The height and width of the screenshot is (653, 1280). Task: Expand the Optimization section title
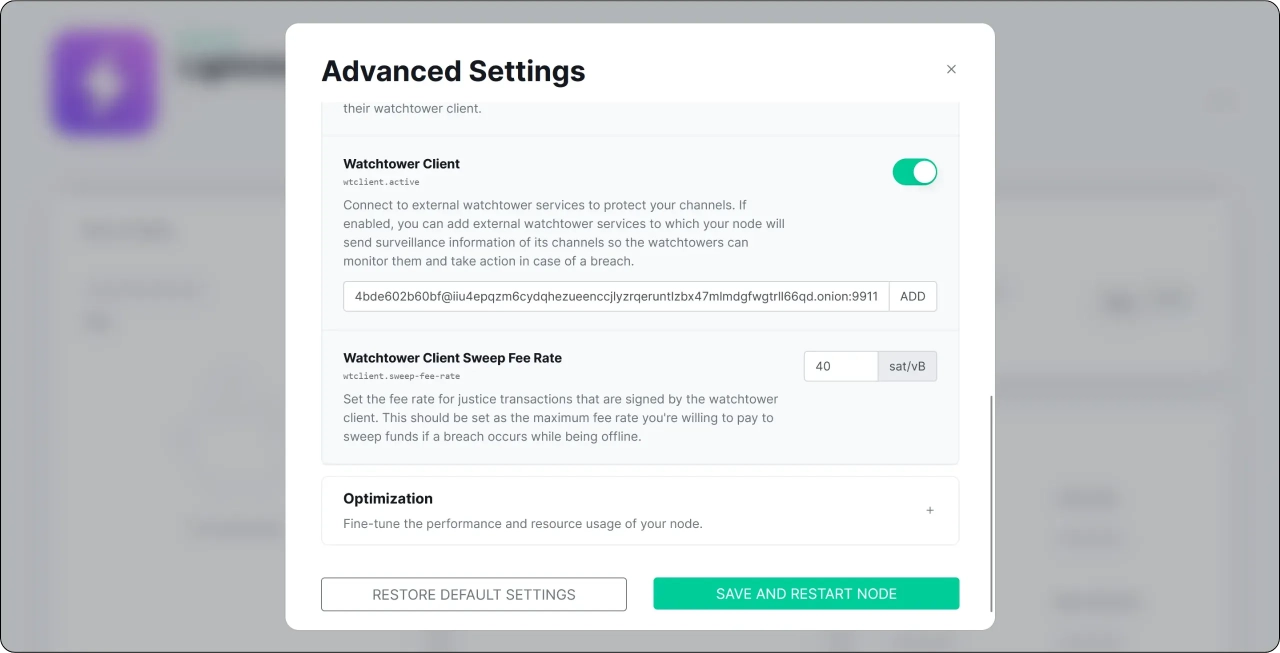coord(388,498)
